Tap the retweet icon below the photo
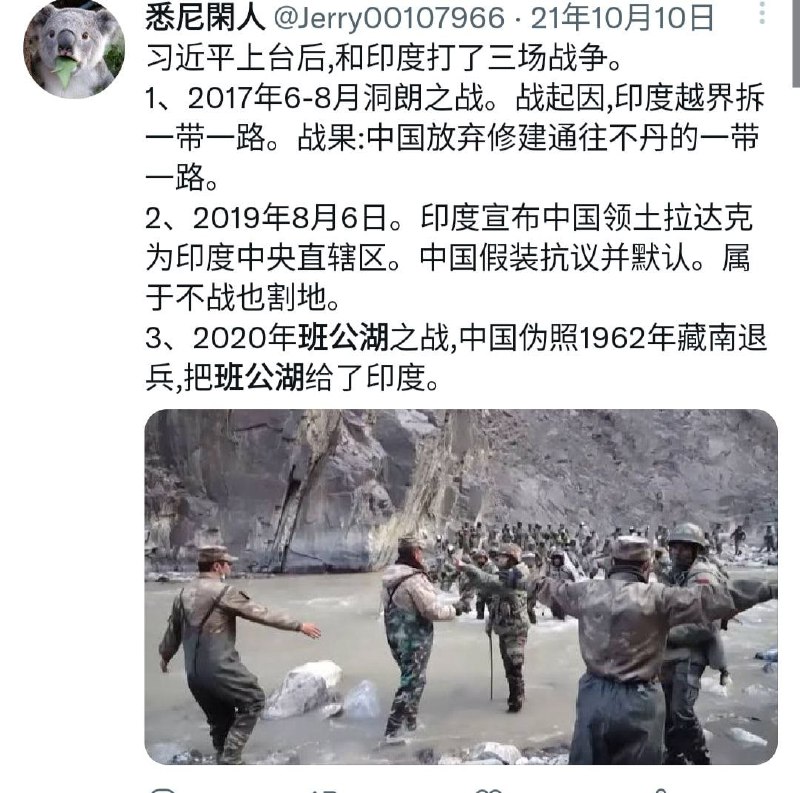 (325, 791)
